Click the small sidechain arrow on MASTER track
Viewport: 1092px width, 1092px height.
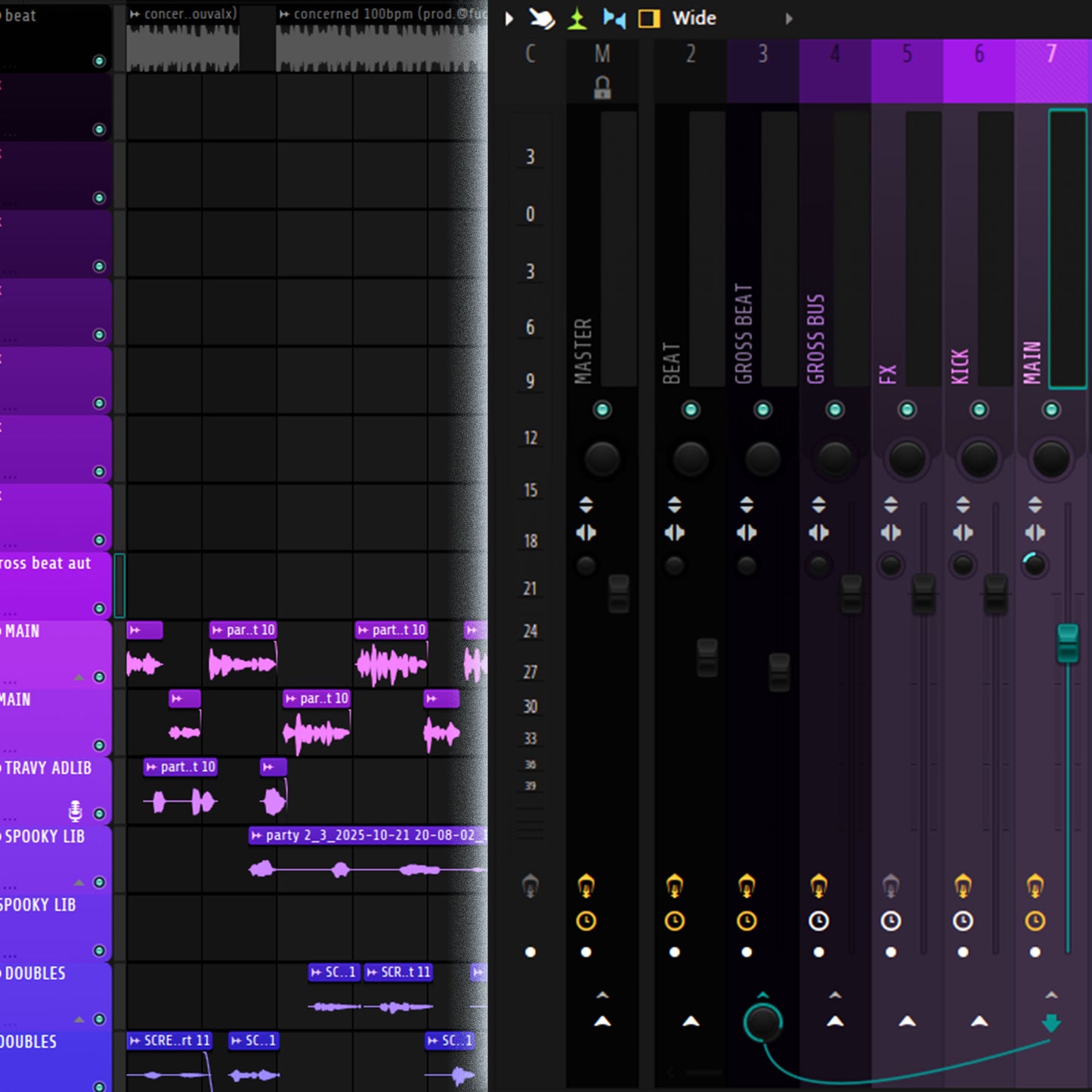coord(602,995)
